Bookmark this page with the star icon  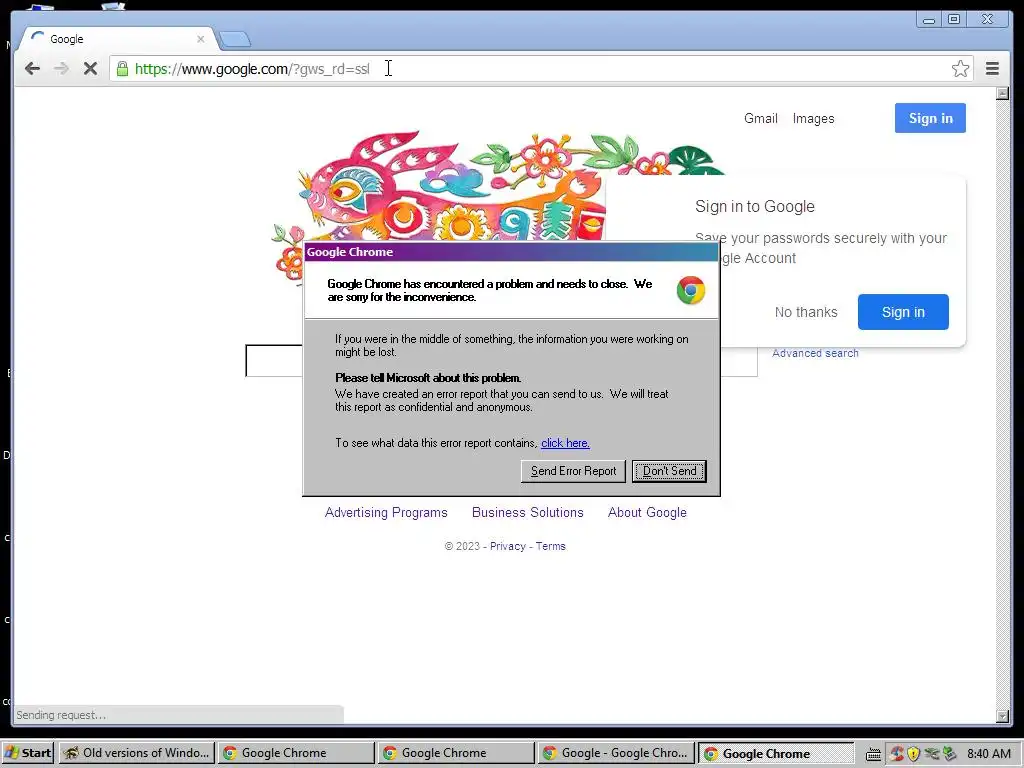click(x=960, y=69)
